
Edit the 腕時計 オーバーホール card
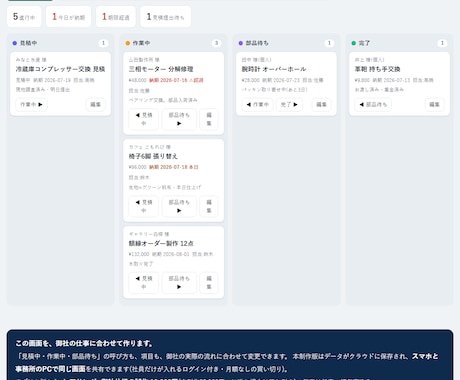(321, 104)
